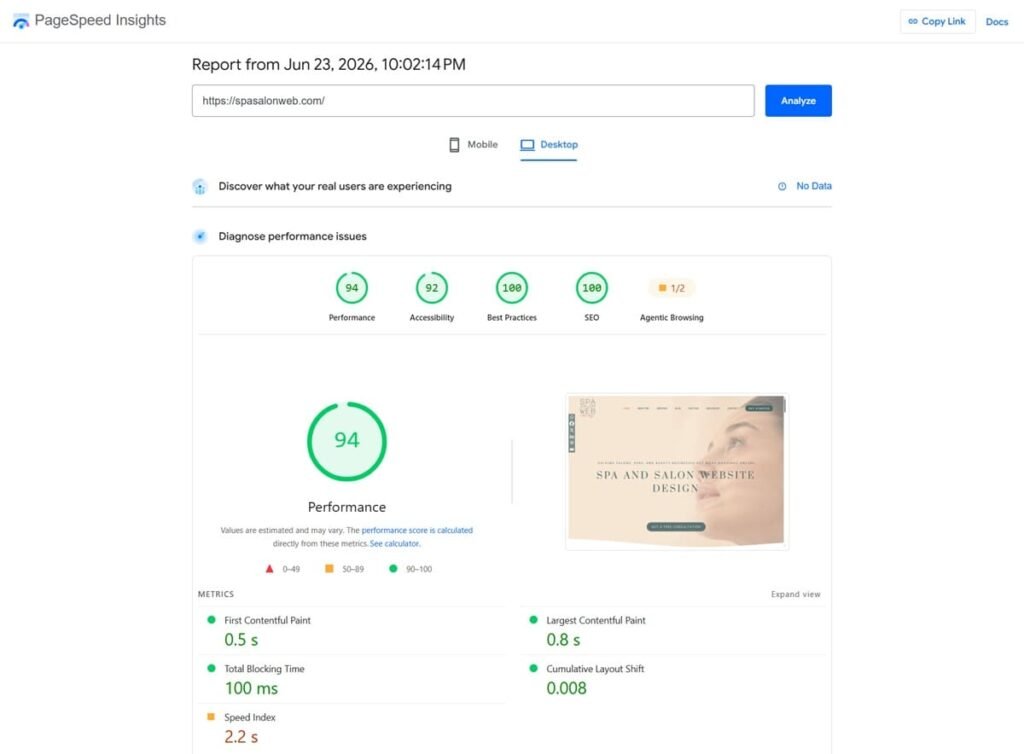Switch to the Mobile tab
Viewport: 1024px width, 754px height.
[473, 144]
